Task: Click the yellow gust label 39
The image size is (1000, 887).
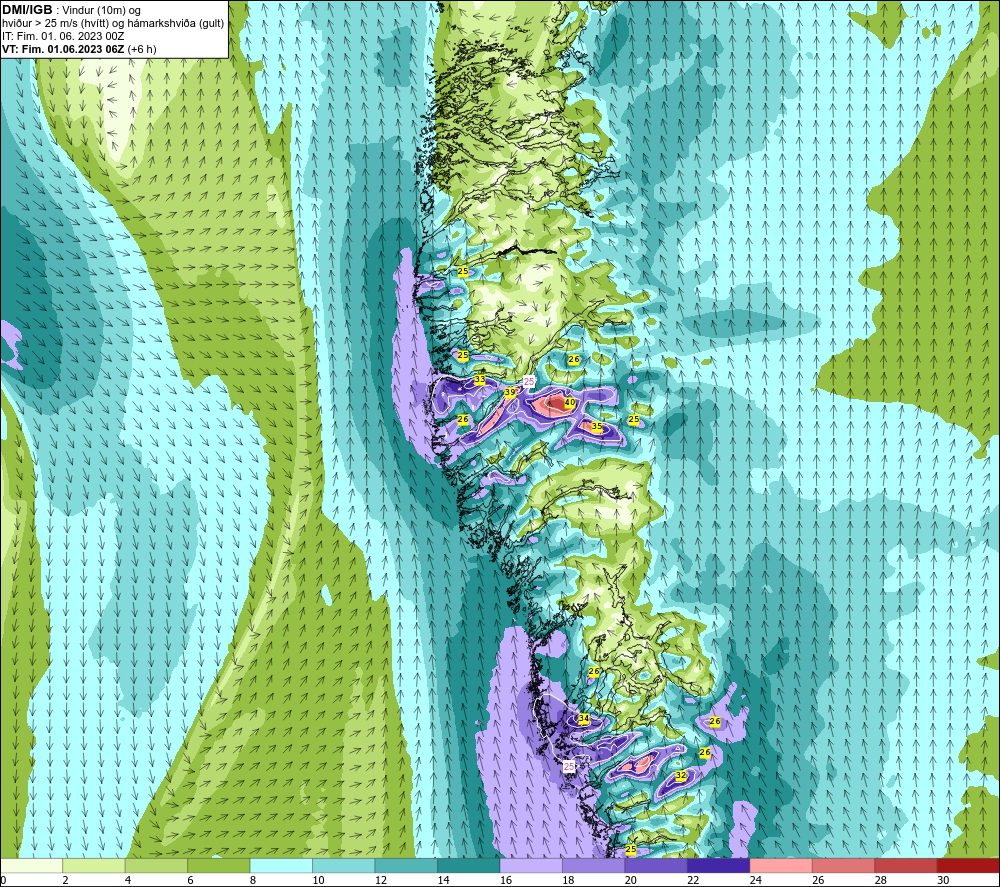Action: tap(510, 393)
